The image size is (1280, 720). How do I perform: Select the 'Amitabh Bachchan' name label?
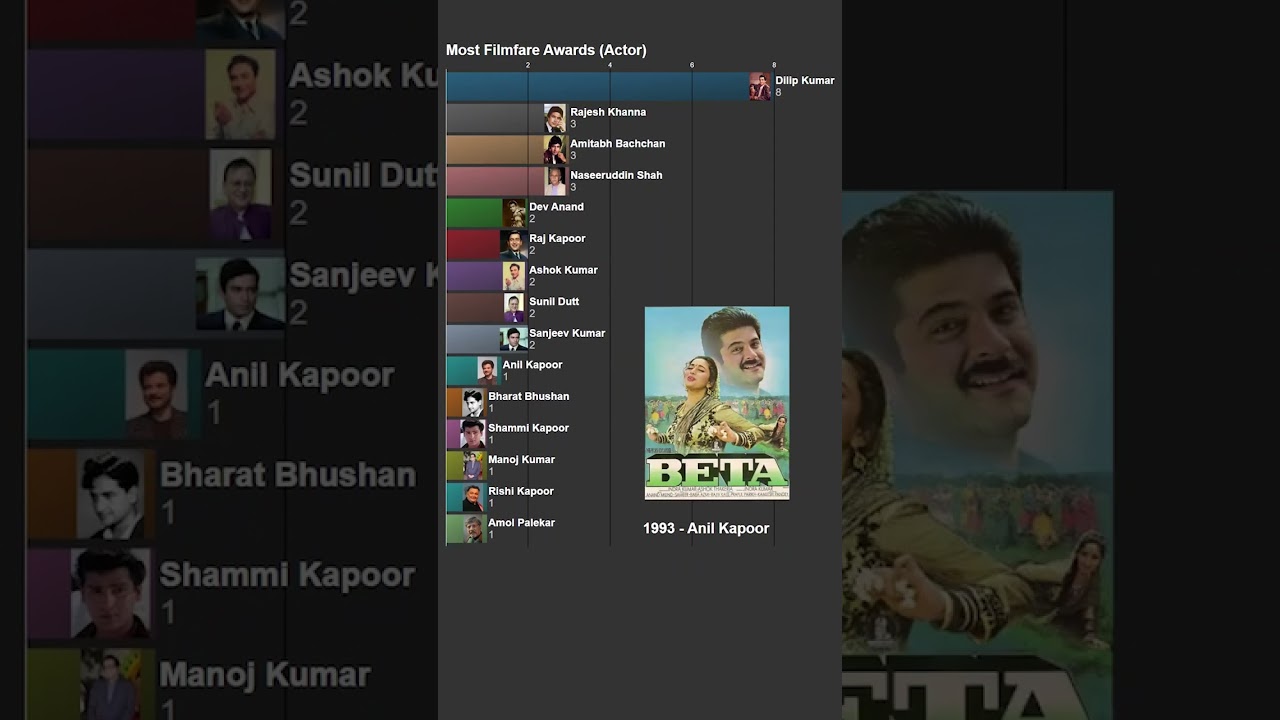(x=618, y=144)
